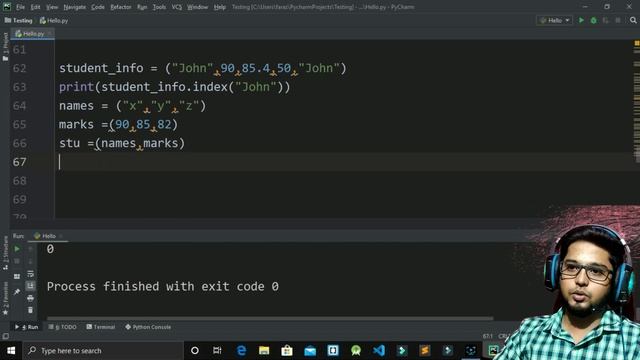This screenshot has width=640, height=360.
Task: Click the Hello.py breadcrumb in the navigation bar
Action: point(54,20)
